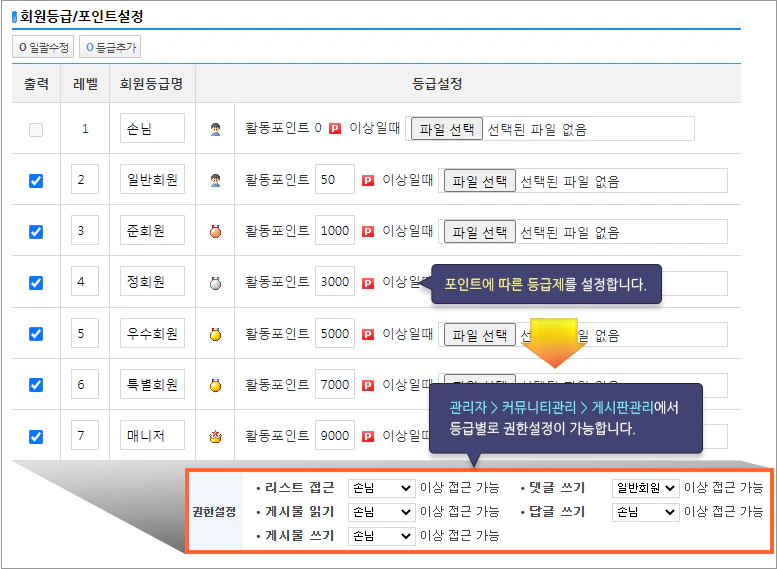
Task: Uncheck the 특별회원 output checkbox
Action: (36, 385)
